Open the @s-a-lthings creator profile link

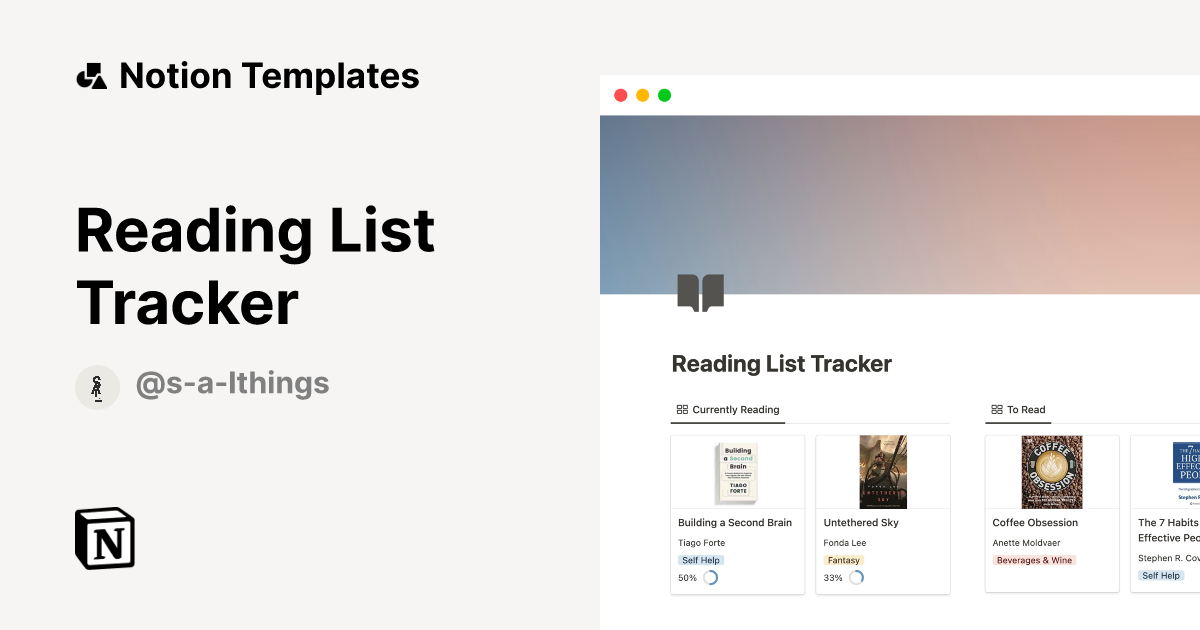pos(232,383)
